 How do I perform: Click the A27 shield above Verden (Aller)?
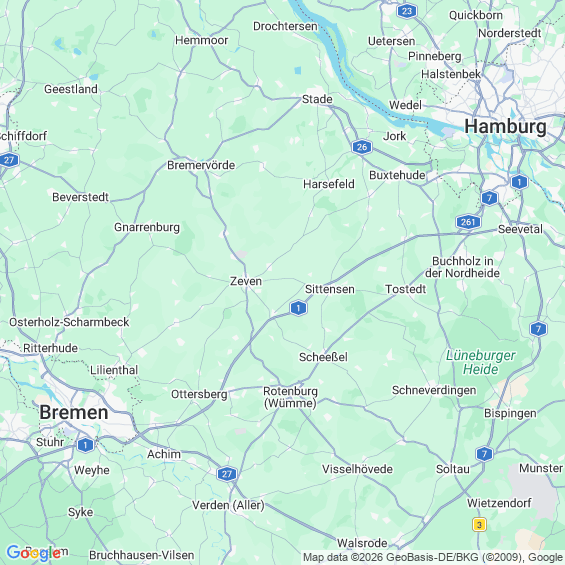click(227, 474)
